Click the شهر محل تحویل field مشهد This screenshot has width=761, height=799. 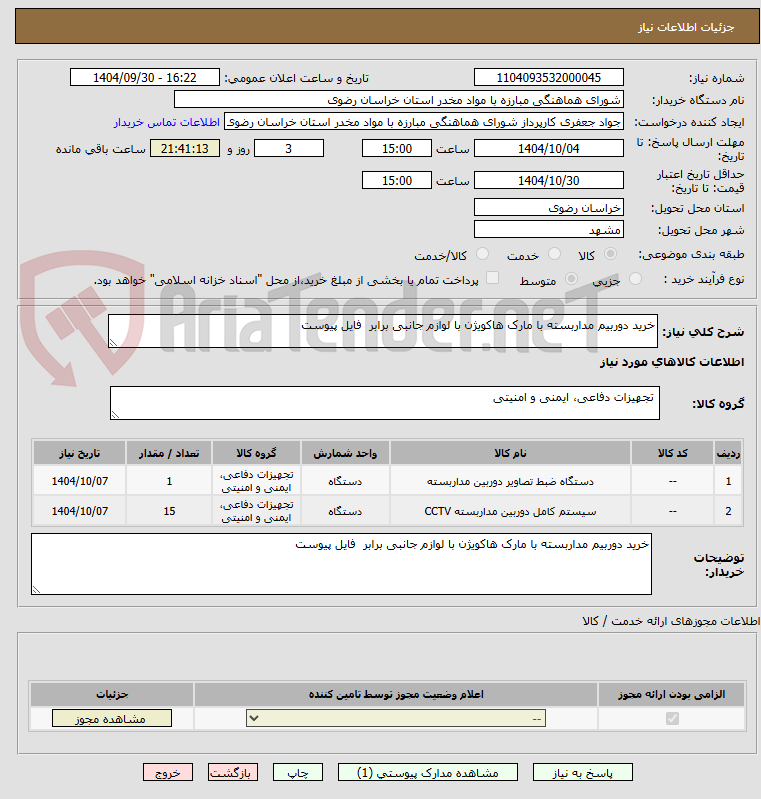point(548,229)
